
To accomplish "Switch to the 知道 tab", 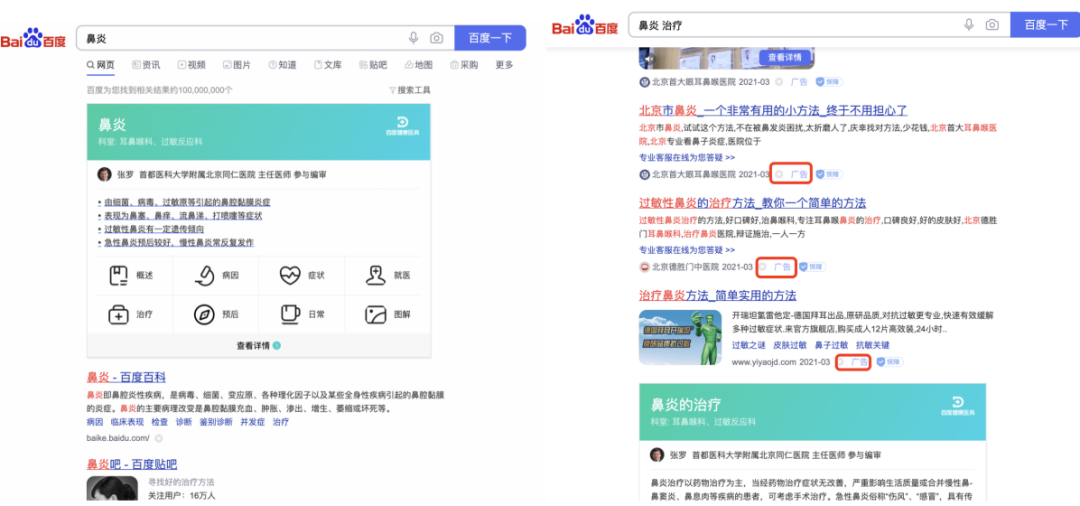I will click(282, 65).
